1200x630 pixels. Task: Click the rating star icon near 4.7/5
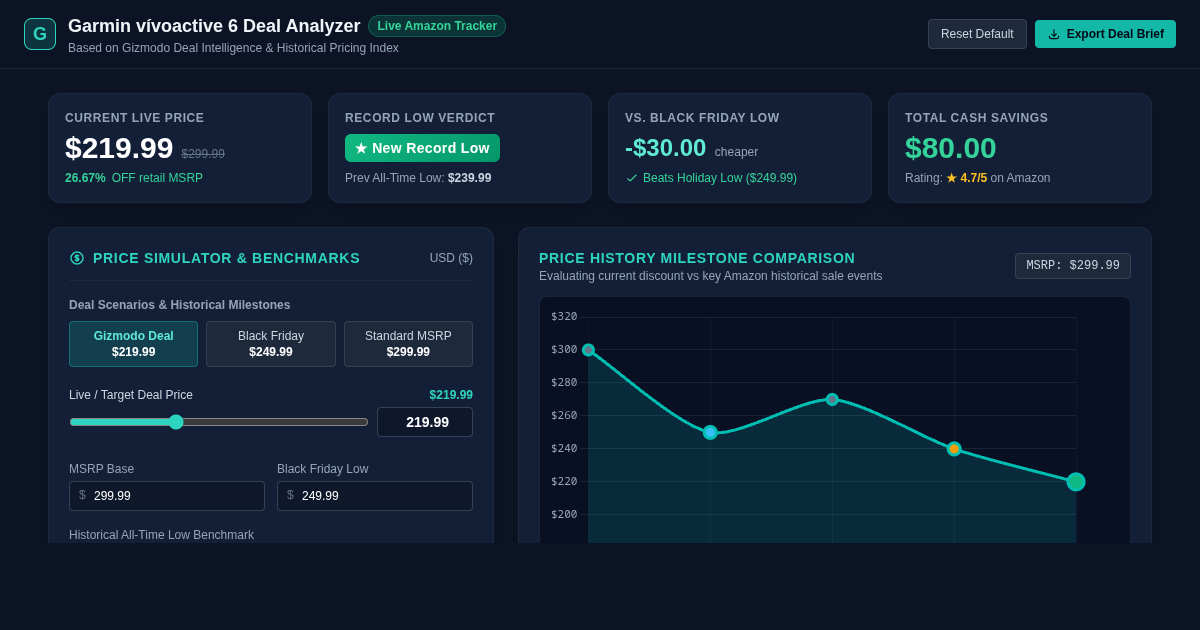[952, 178]
